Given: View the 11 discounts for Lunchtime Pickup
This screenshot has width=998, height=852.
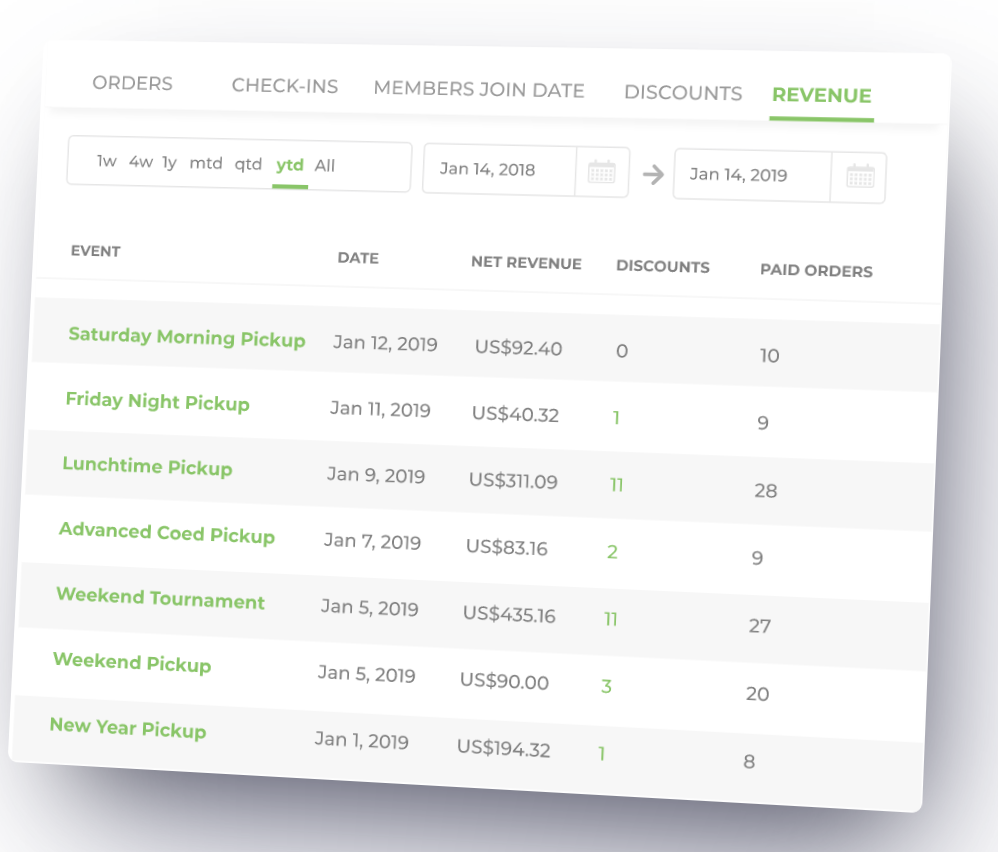Looking at the screenshot, I should pos(616,485).
